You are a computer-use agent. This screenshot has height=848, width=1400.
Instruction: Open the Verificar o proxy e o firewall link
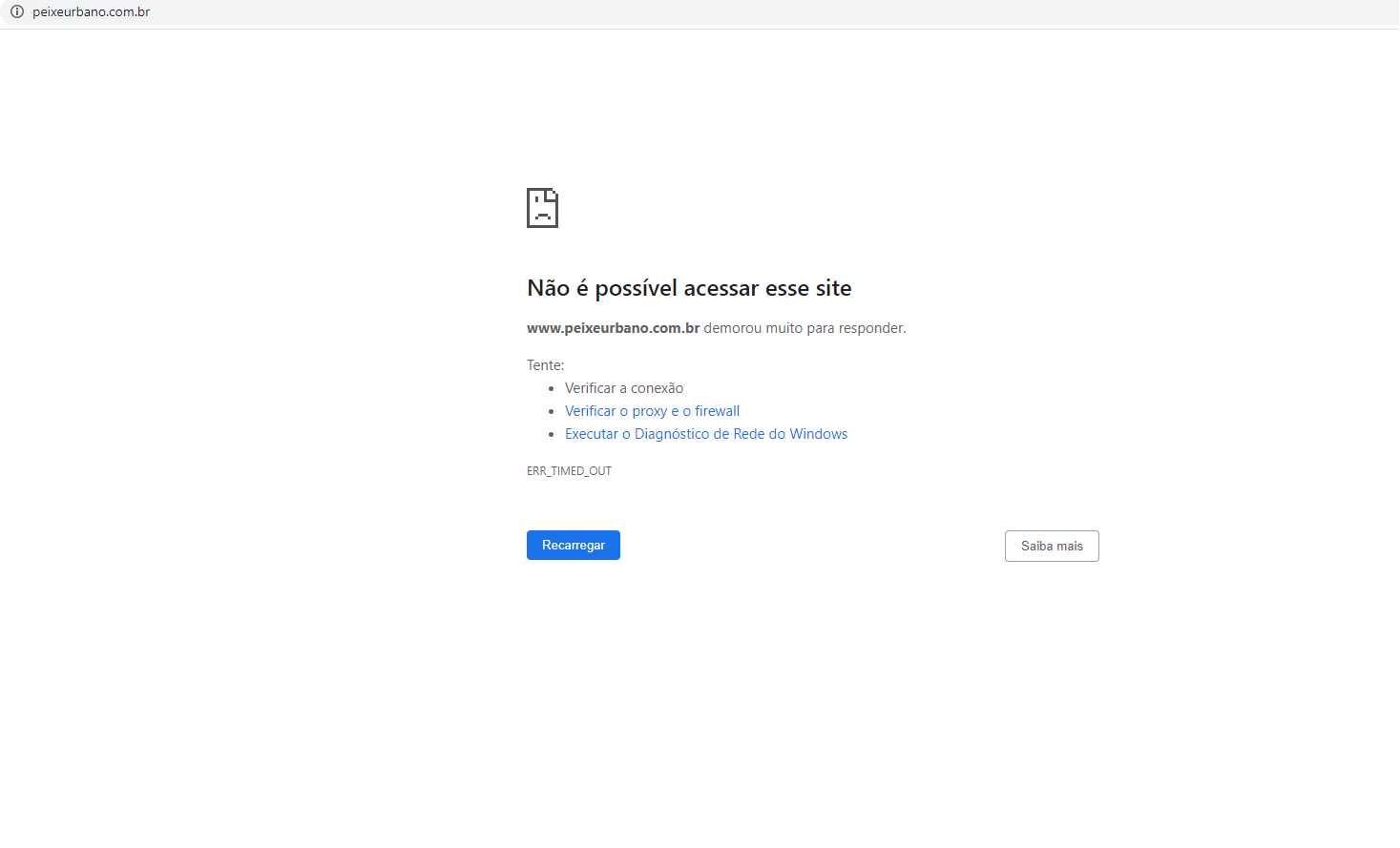click(652, 411)
